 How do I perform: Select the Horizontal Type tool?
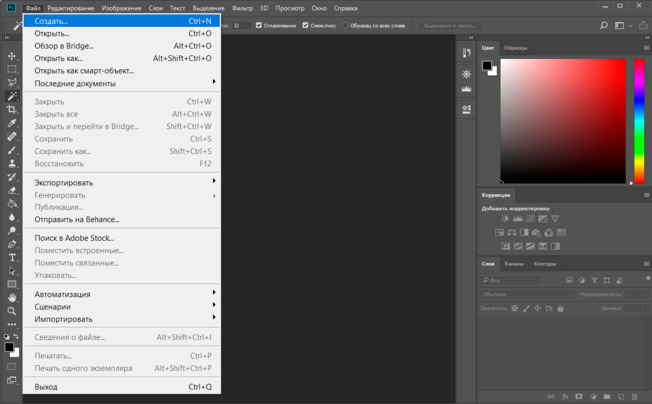pos(12,258)
